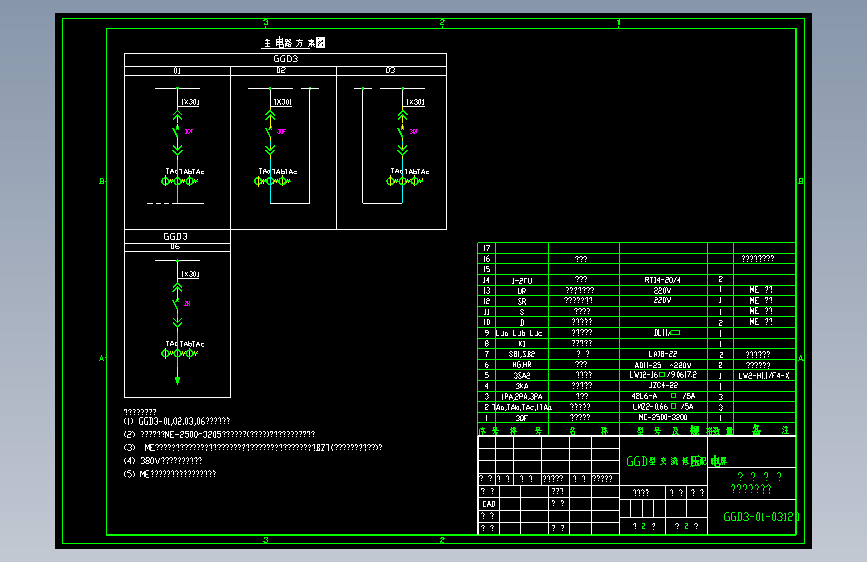Click the AD11-25 ~220V cell
Image resolution: width=867 pixels, height=562 pixels.
662,365
